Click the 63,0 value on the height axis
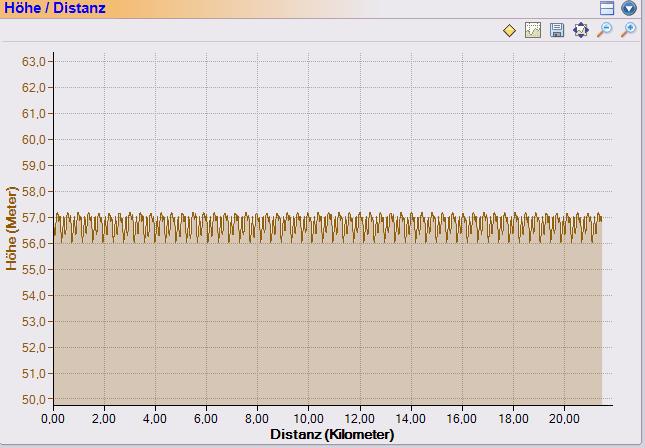645x448 pixels. (x=34, y=62)
